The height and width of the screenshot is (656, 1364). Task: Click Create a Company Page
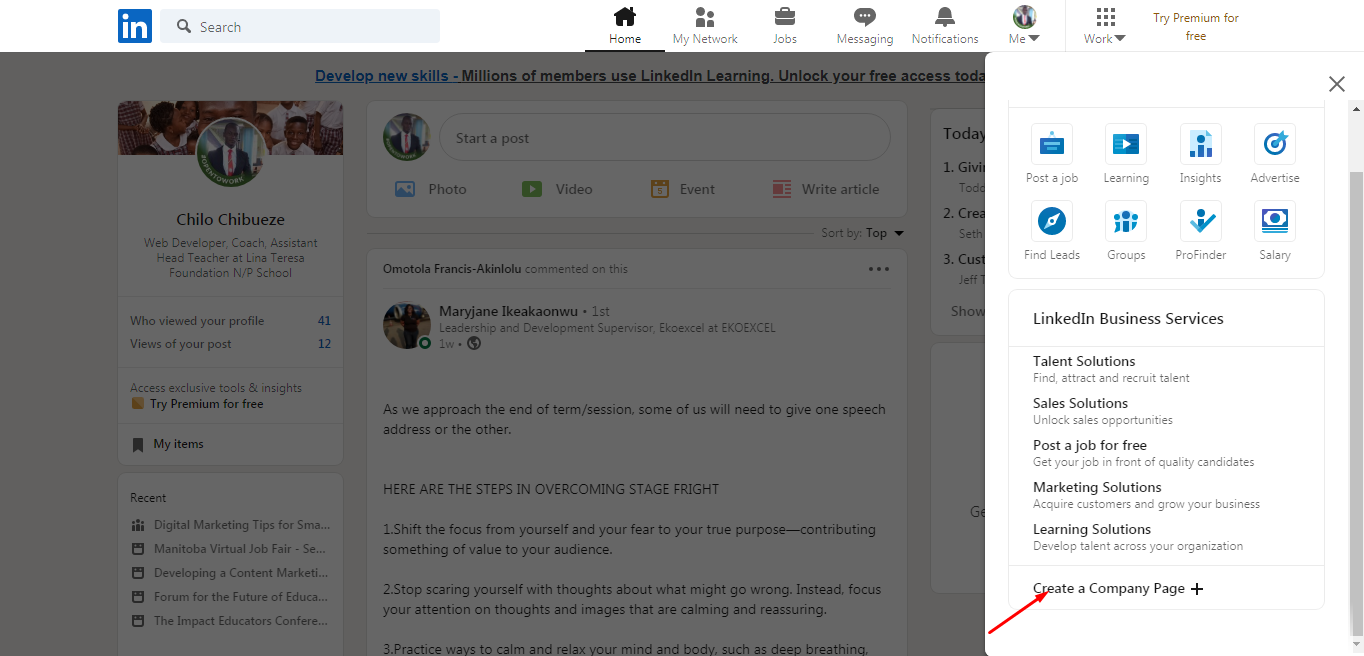tap(1109, 588)
